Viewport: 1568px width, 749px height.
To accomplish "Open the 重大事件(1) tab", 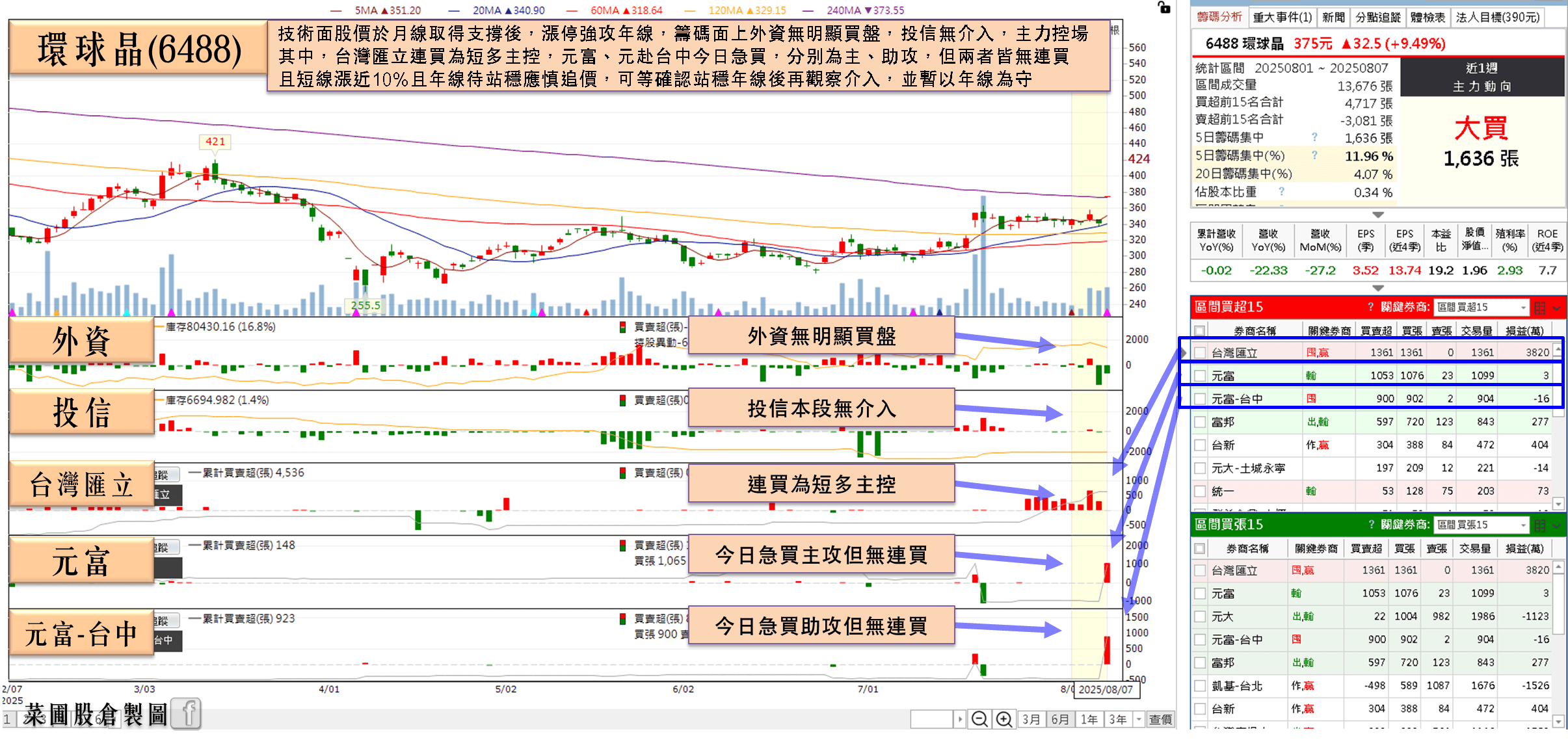I will pyautogui.click(x=1282, y=18).
